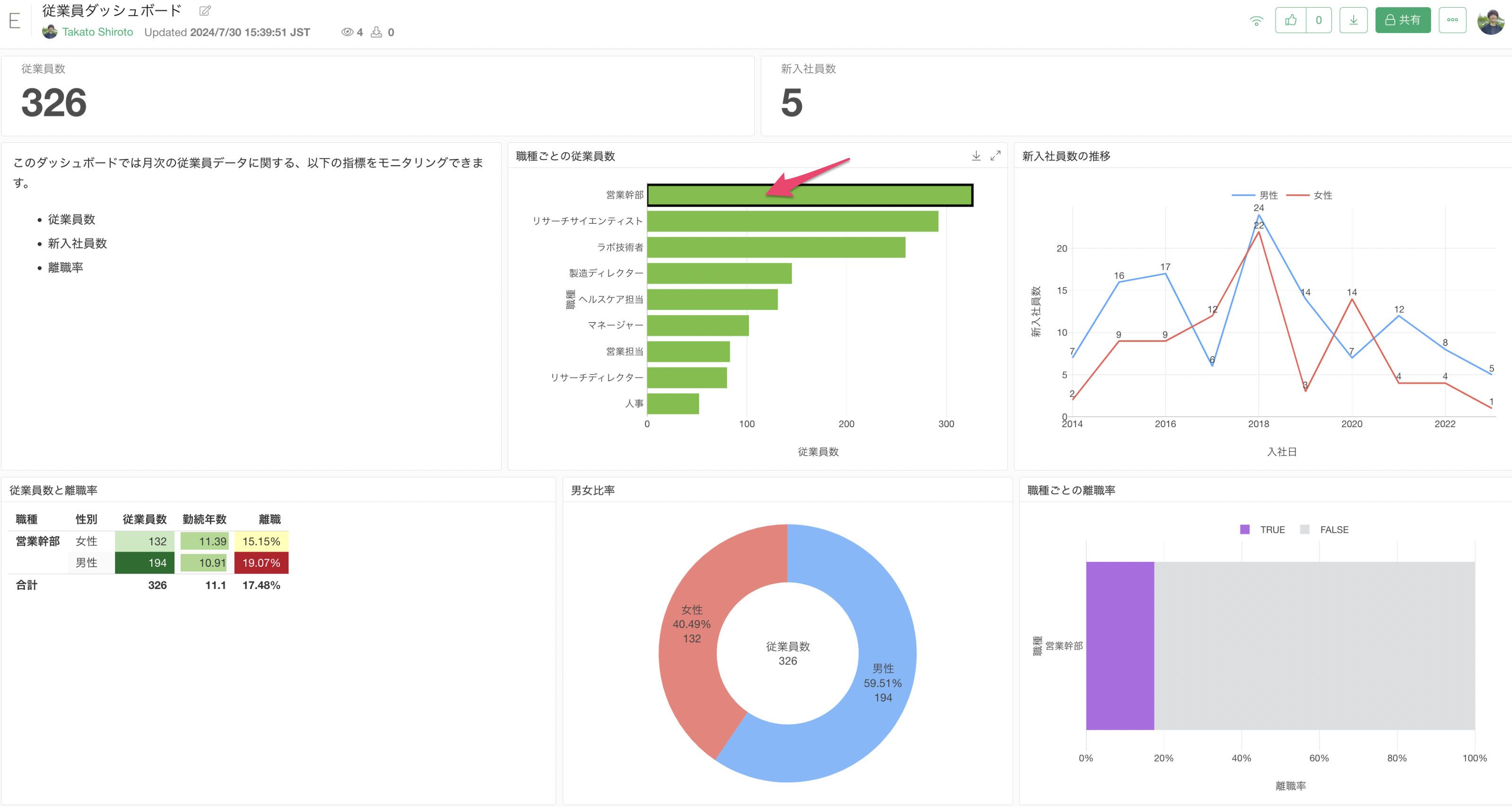Click the gray FALSE bar segment
This screenshot has height=807, width=1512.
1314,646
